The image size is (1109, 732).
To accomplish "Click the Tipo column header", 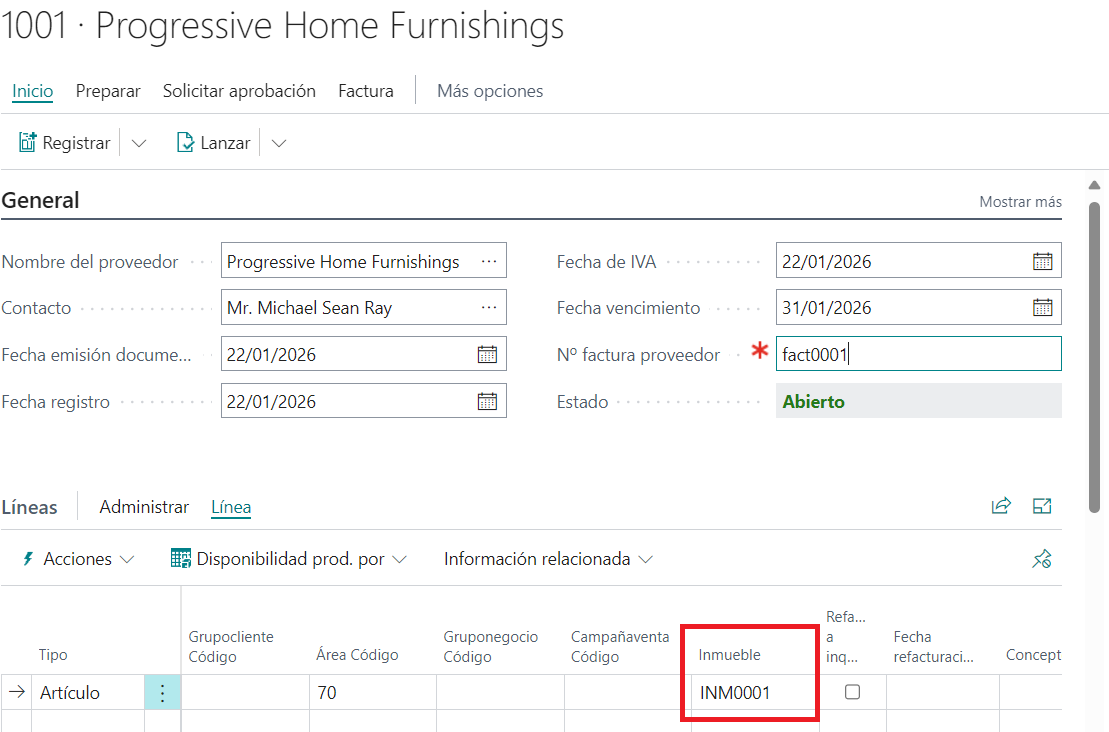I will coord(53,655).
